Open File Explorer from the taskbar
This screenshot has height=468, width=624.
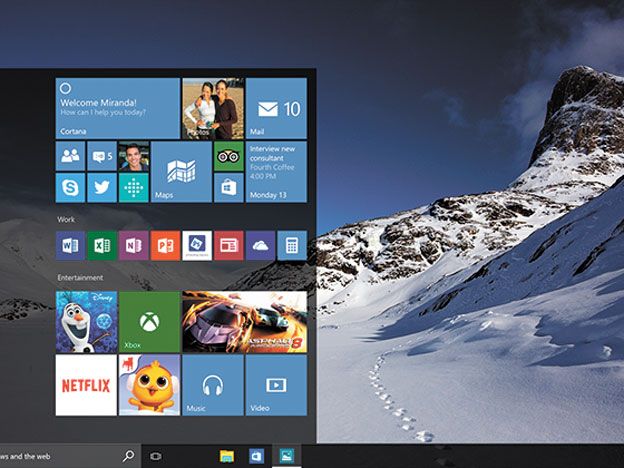point(227,456)
